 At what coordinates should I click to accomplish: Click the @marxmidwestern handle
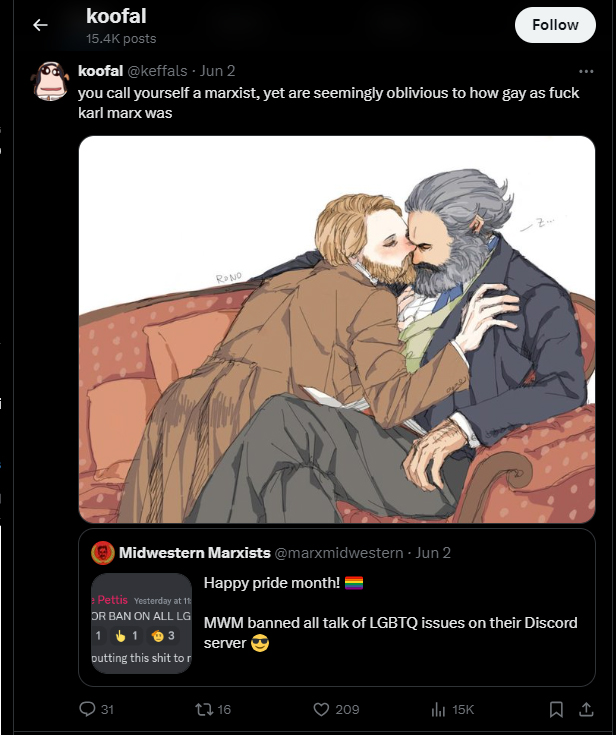[338, 553]
